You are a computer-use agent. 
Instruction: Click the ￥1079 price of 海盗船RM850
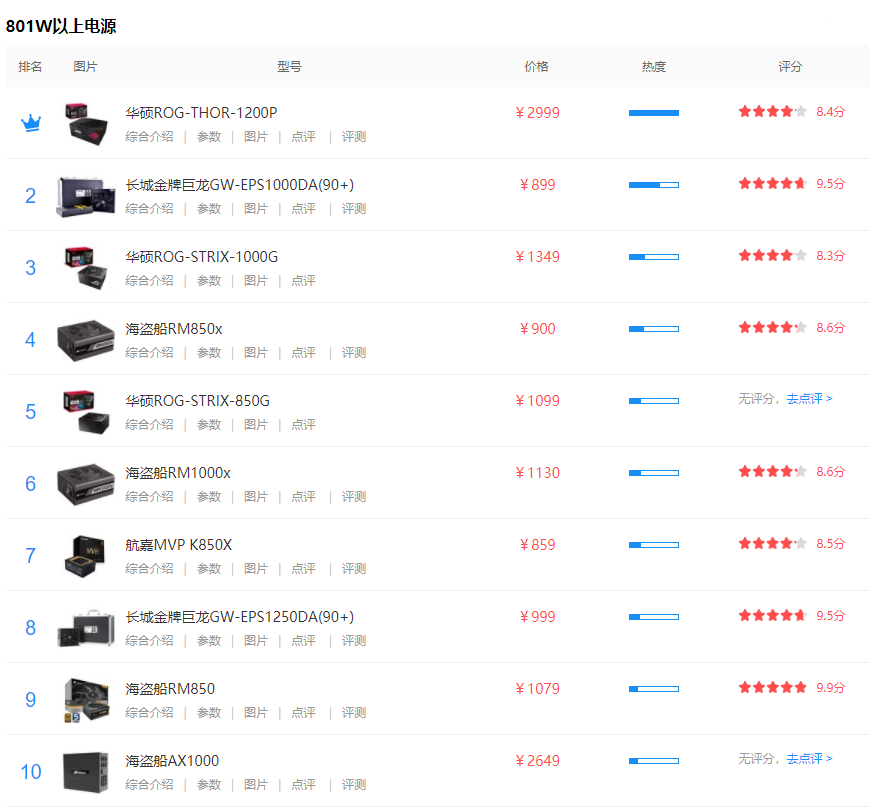click(537, 689)
